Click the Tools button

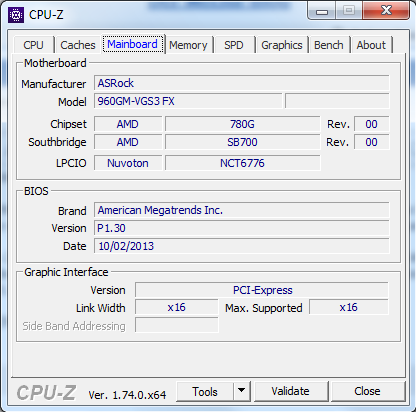point(205,392)
